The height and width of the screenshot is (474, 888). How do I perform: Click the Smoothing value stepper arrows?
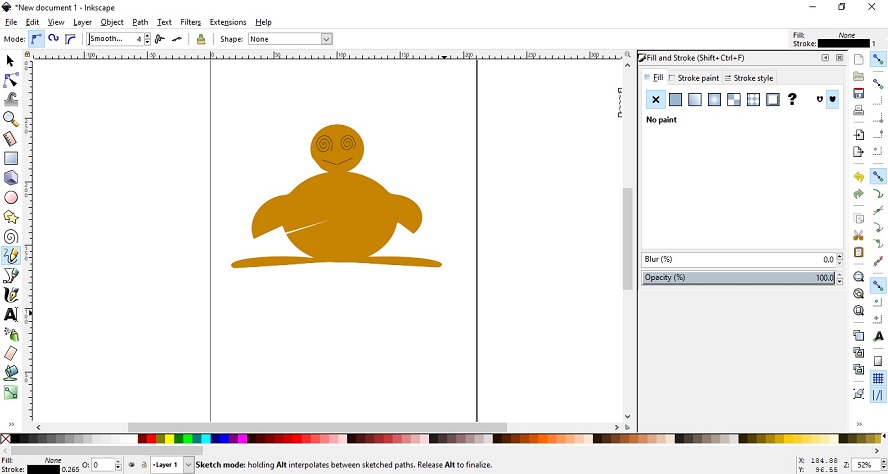pyautogui.click(x=147, y=39)
